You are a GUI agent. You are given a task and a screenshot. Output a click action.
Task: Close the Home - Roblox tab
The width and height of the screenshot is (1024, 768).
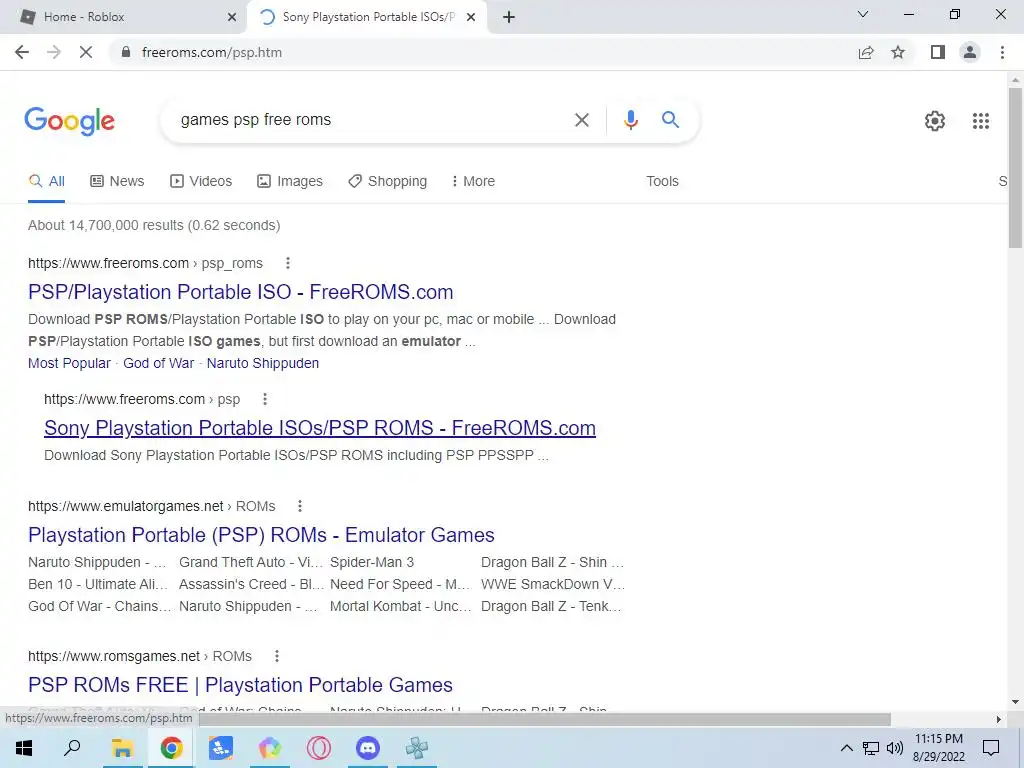click(x=232, y=17)
